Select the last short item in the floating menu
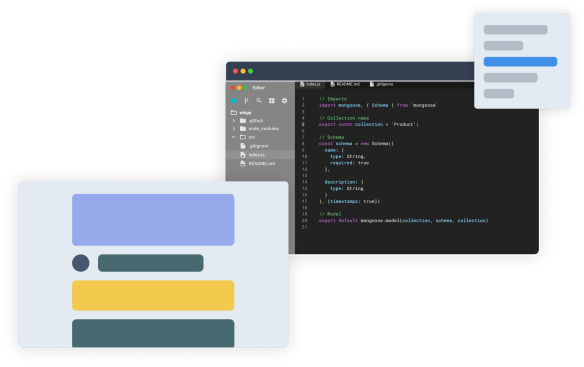Screen dimensions: 584x367 pos(499,94)
